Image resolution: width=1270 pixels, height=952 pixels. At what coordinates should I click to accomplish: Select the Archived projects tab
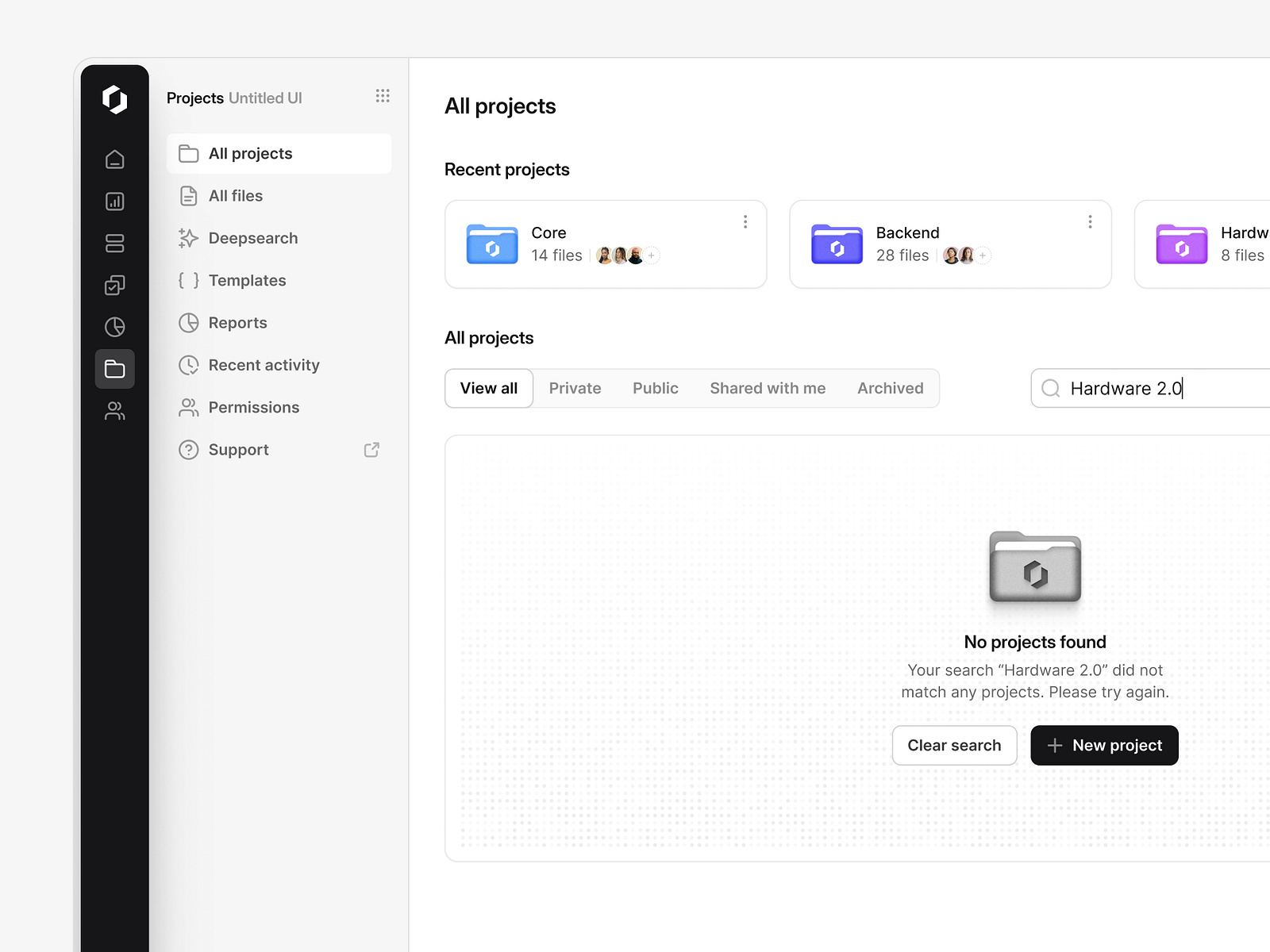pos(890,388)
